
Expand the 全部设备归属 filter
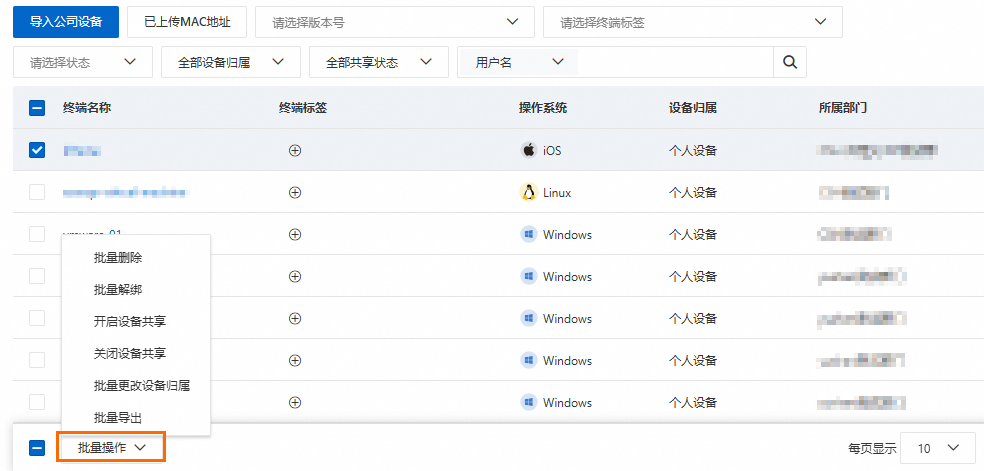click(231, 62)
